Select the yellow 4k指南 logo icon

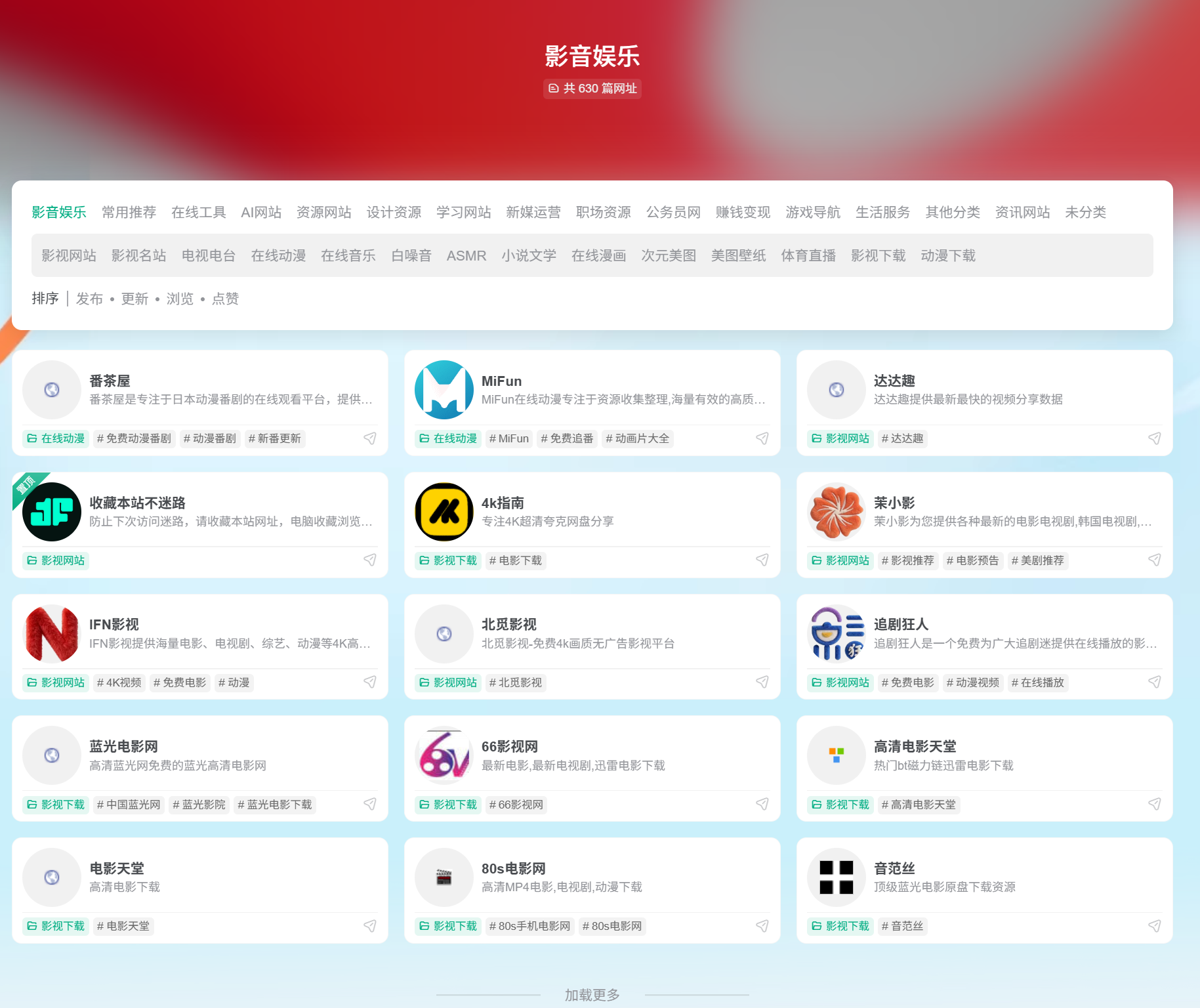click(x=444, y=512)
